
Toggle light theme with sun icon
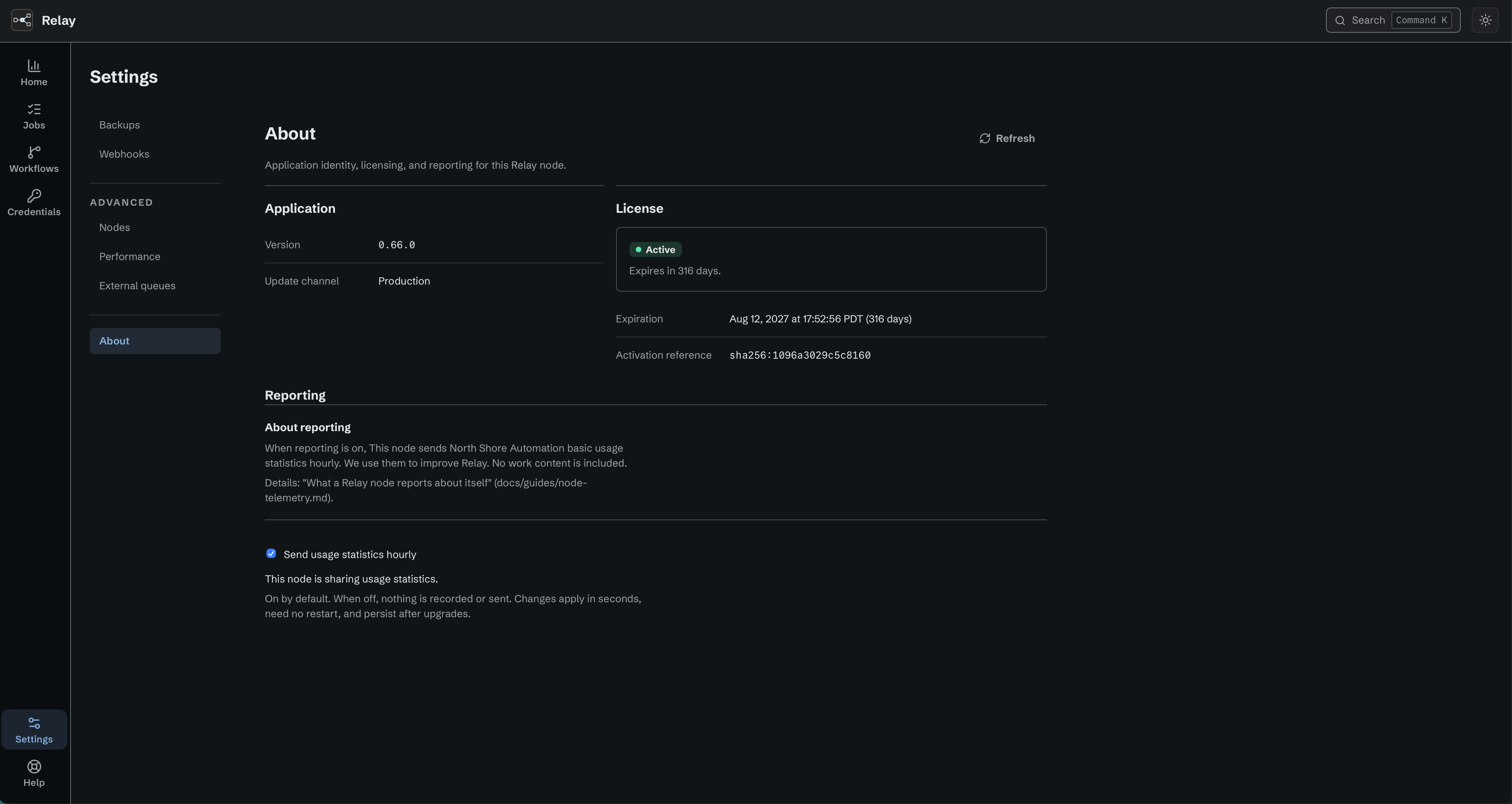click(1485, 20)
